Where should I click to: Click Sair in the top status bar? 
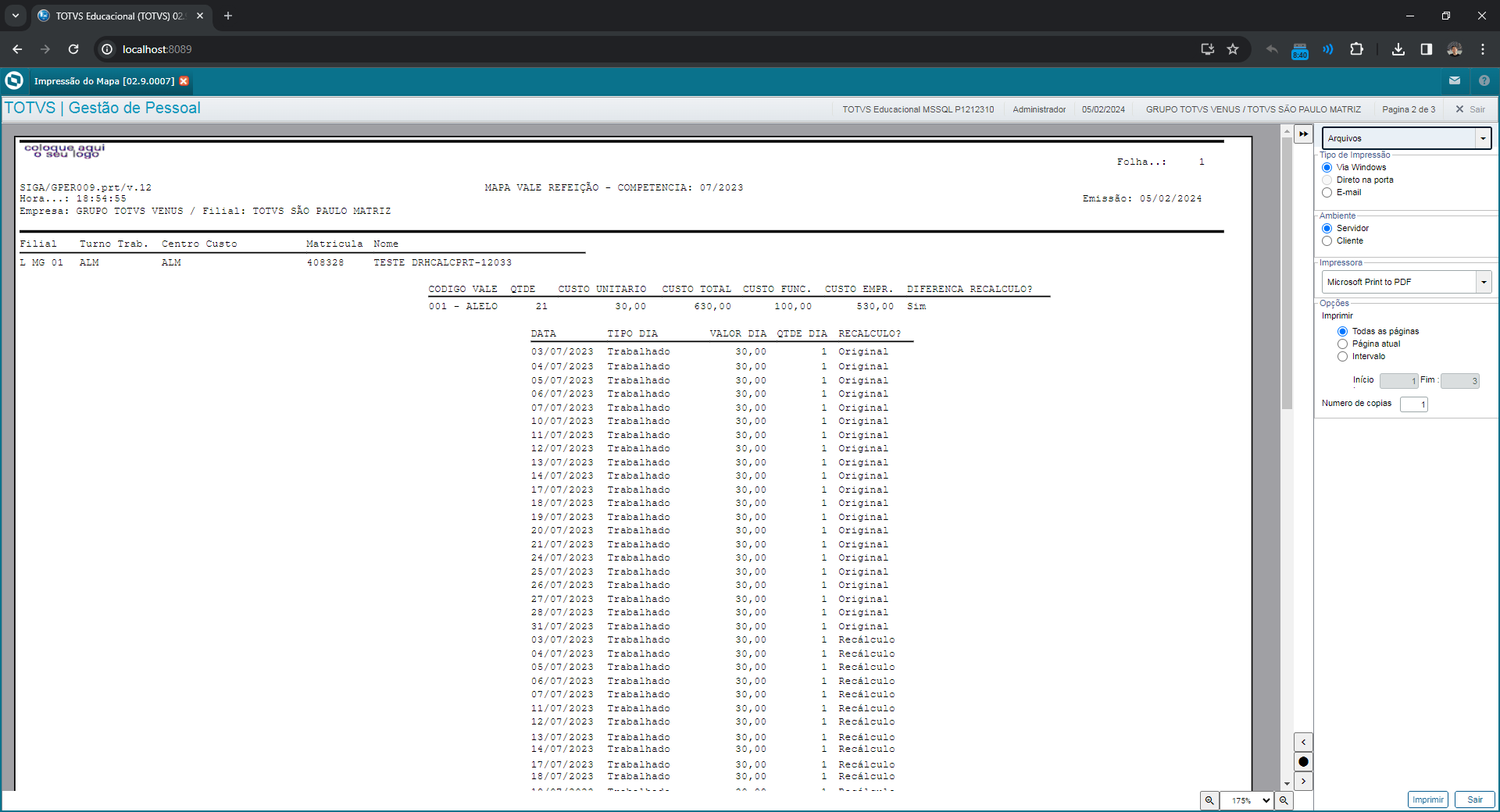1470,109
